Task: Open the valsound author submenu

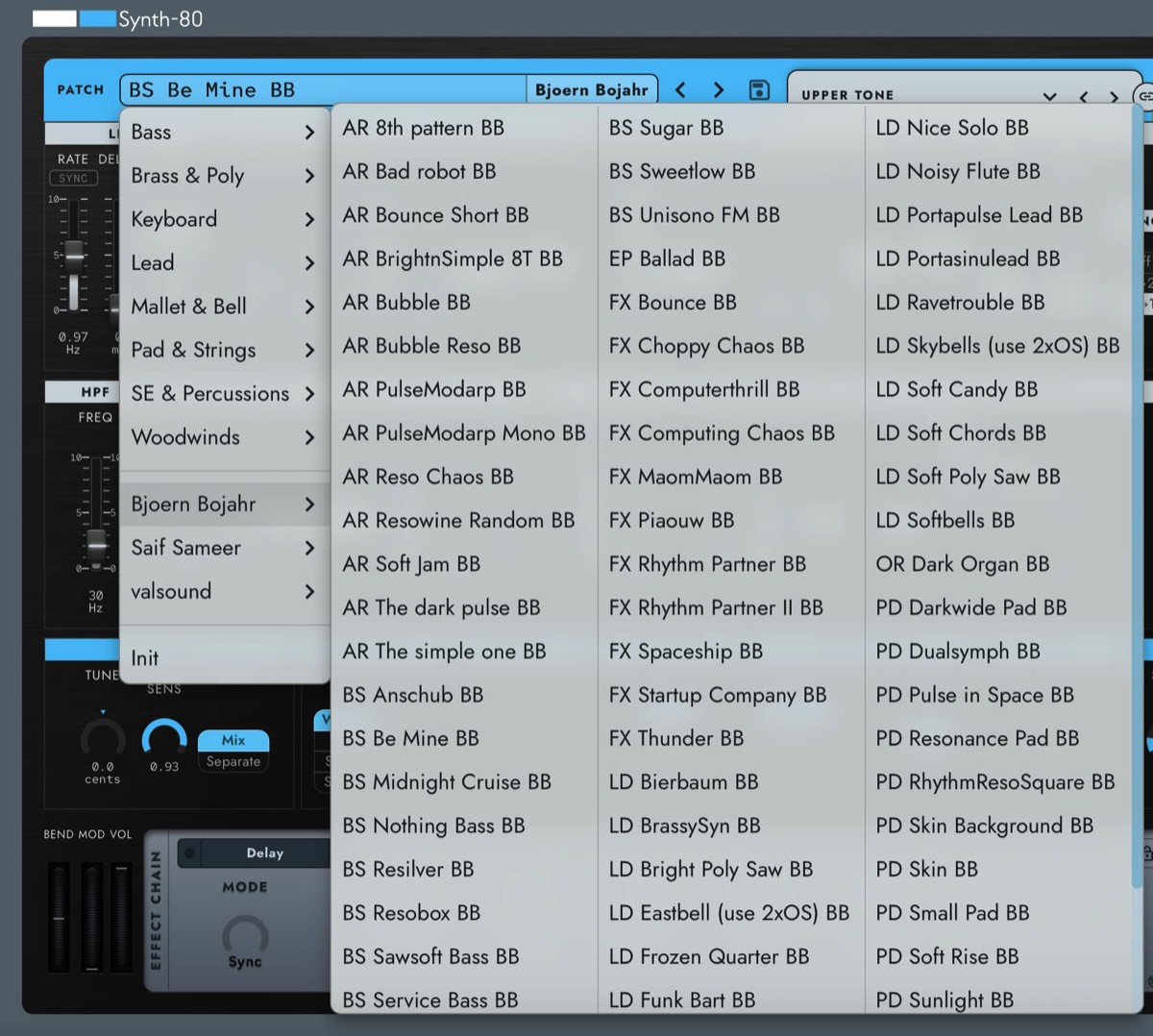Action: click(225, 591)
